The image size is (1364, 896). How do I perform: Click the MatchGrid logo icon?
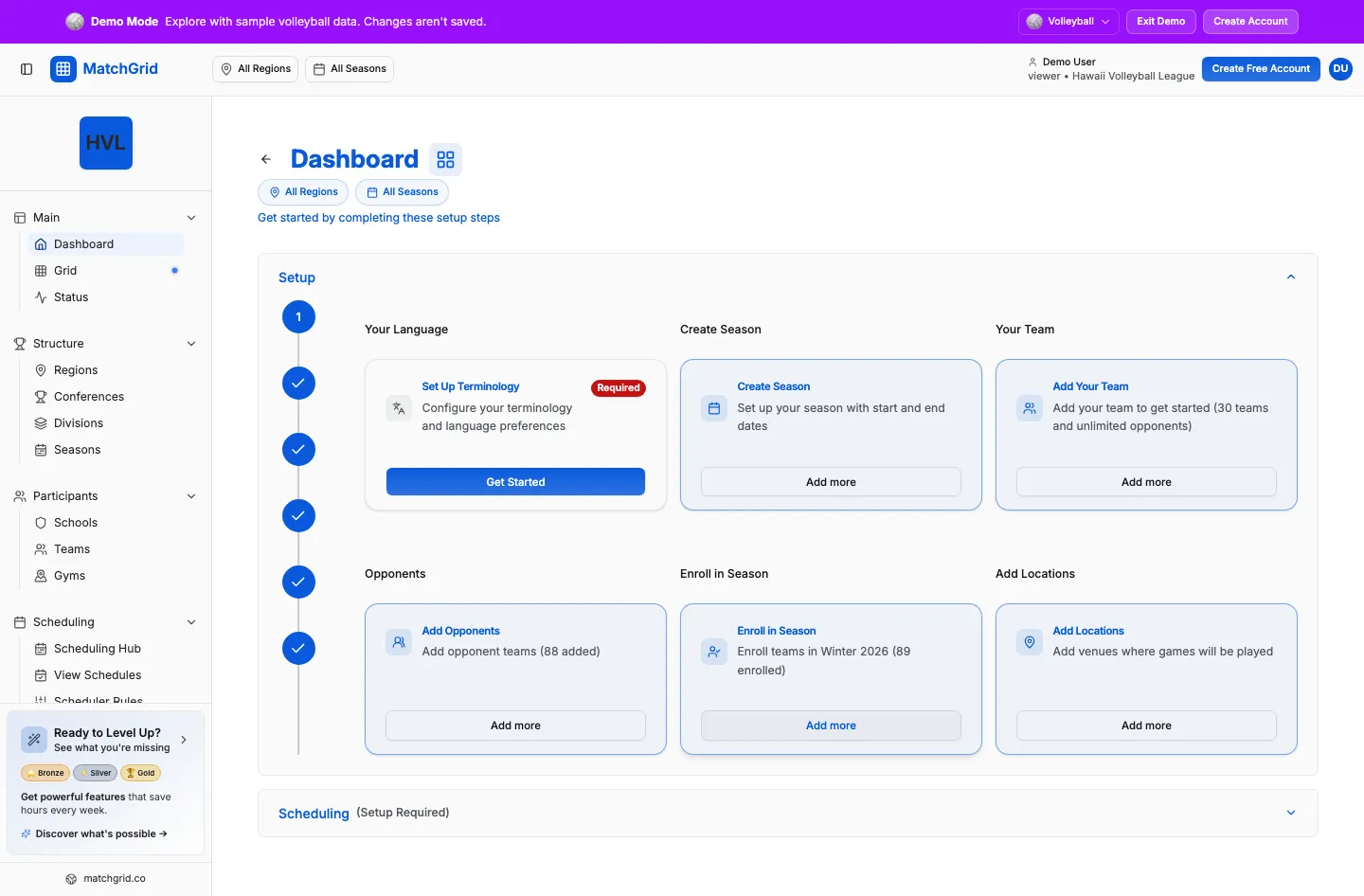63,68
